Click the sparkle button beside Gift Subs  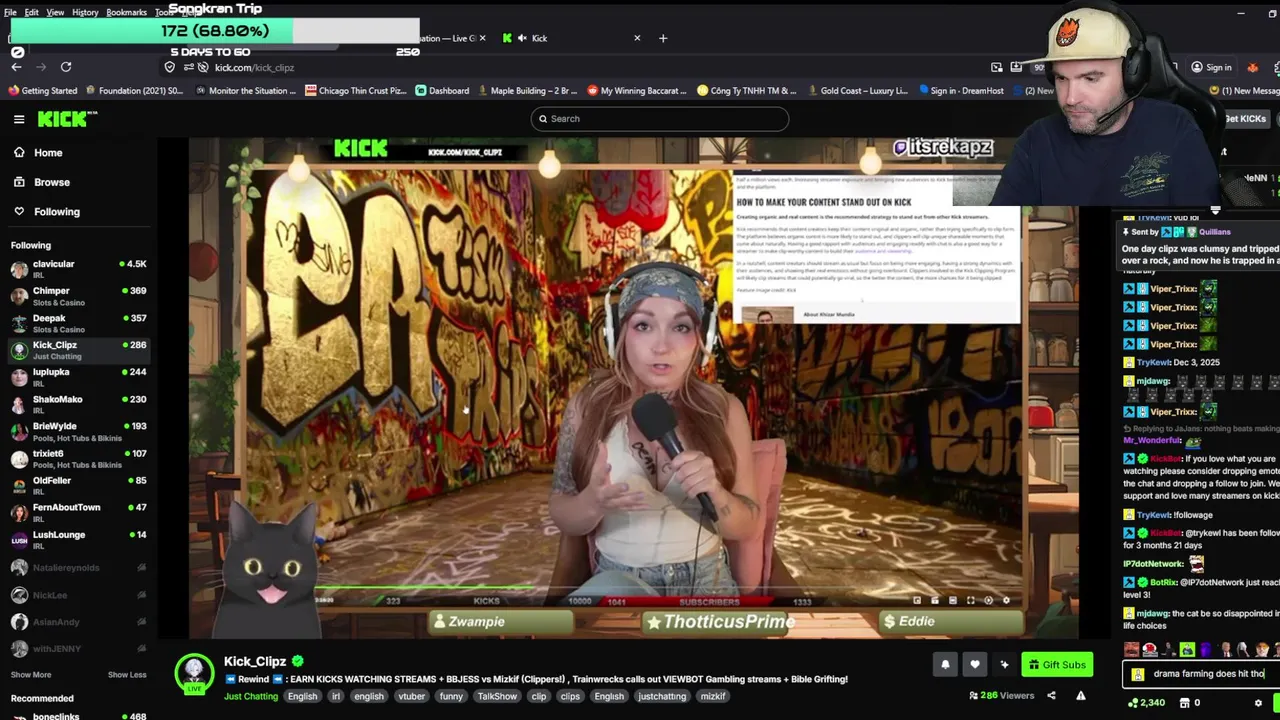tap(1005, 664)
